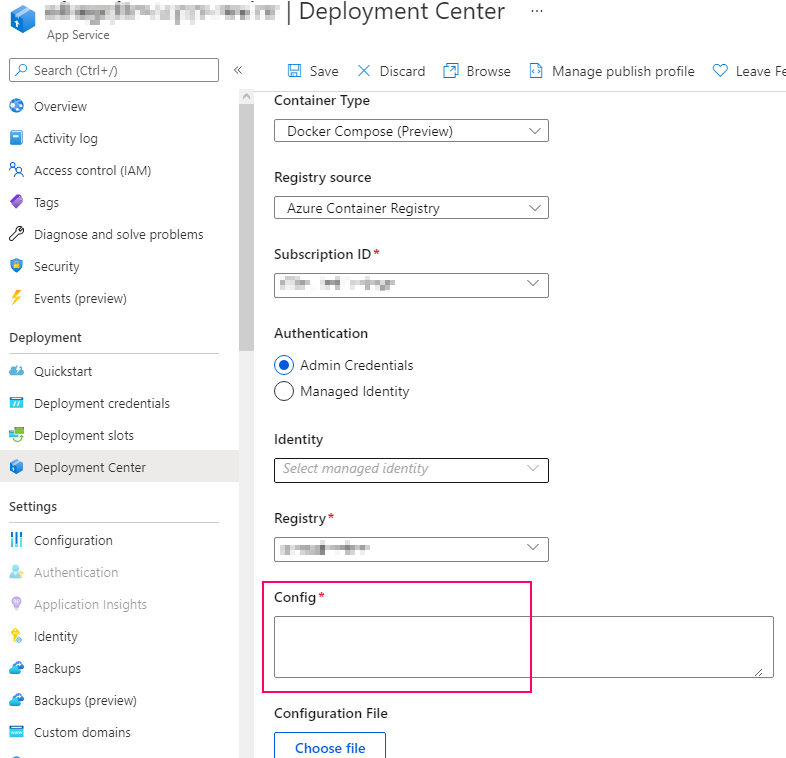Click the Leave Feedback heart icon
Screen dimensions: 786x758
720,71
